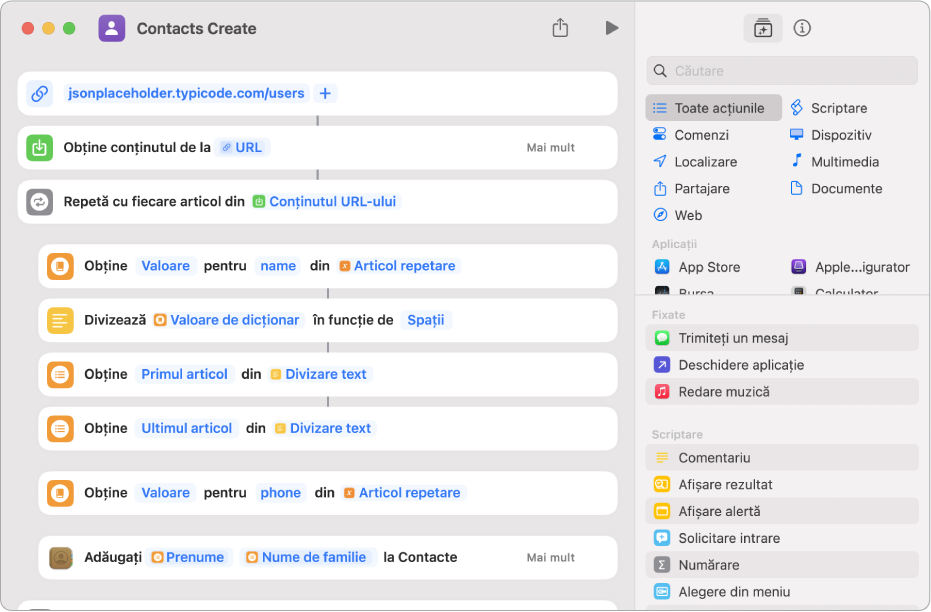This screenshot has height=612, width=931.
Task: Click the URL link action icon
Action: [40, 93]
